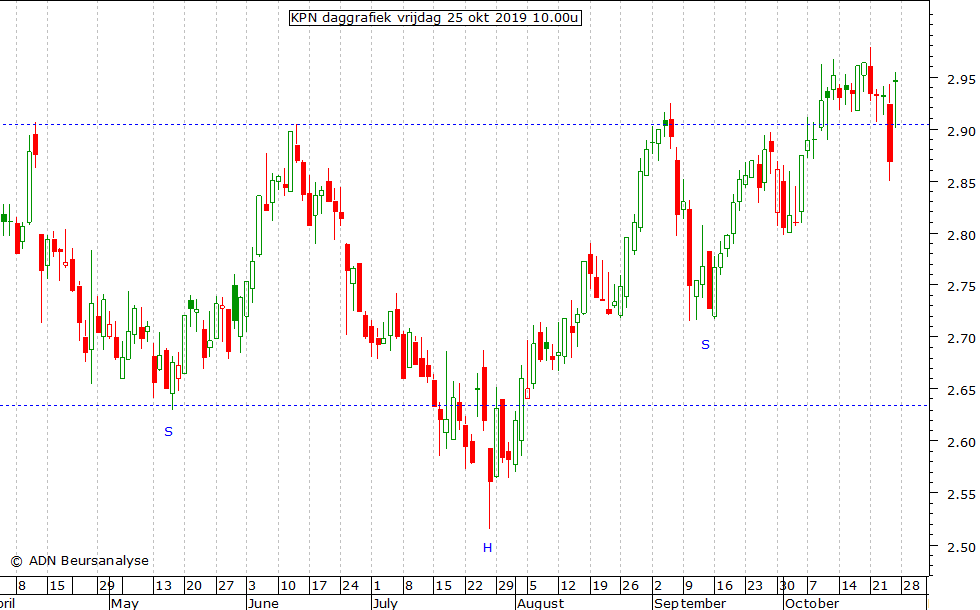Click the blue S marker in September
The image size is (980, 610).
(x=705, y=344)
